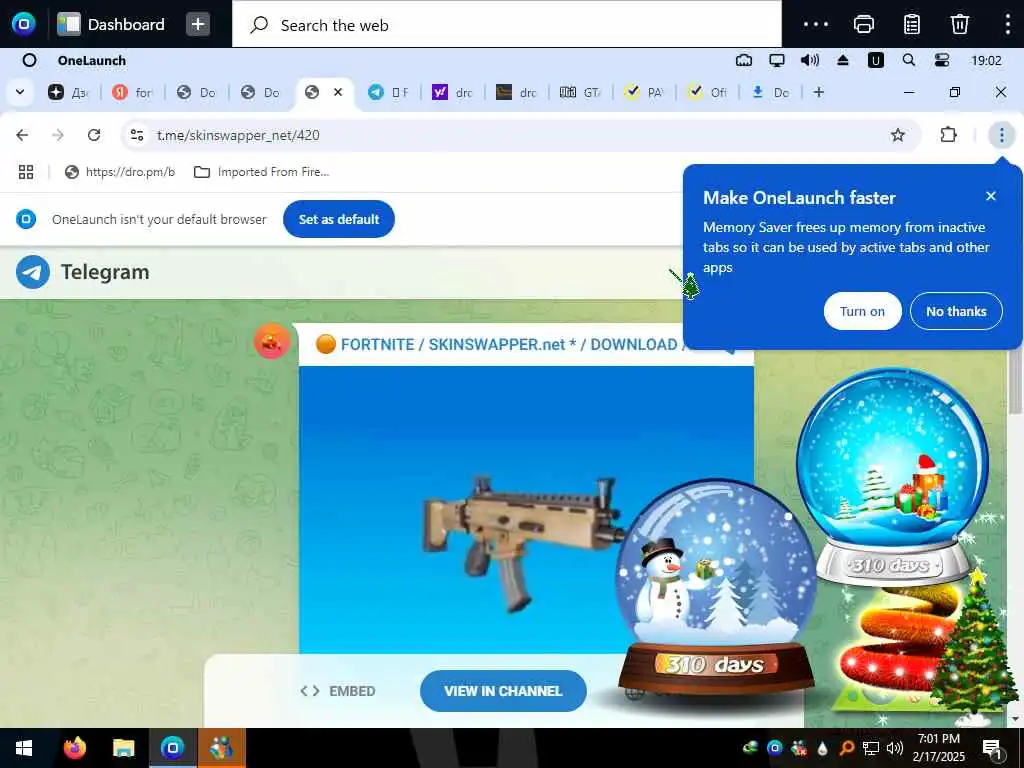Open the Imported From Fire... bookmarks folder
The height and width of the screenshot is (768, 1024).
(262, 172)
